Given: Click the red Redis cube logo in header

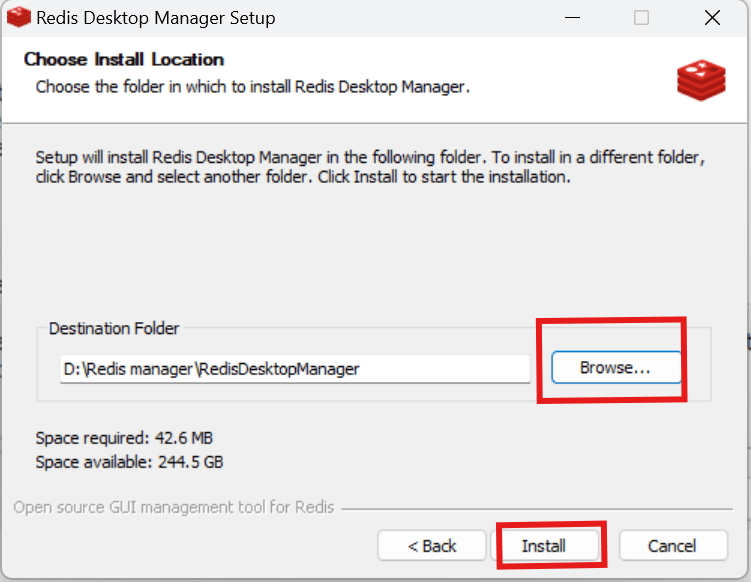Looking at the screenshot, I should [x=701, y=80].
